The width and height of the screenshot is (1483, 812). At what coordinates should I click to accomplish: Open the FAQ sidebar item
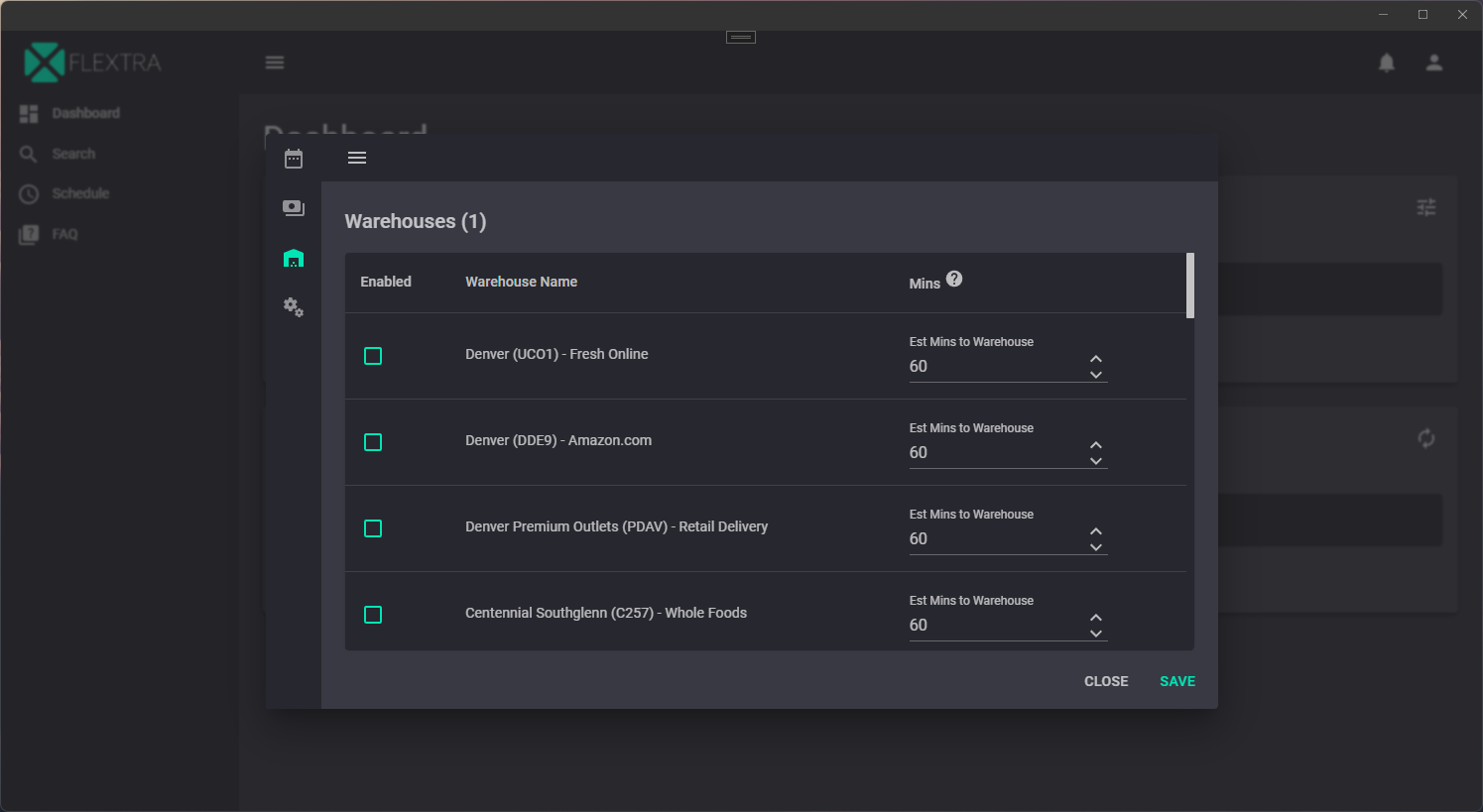click(x=64, y=234)
